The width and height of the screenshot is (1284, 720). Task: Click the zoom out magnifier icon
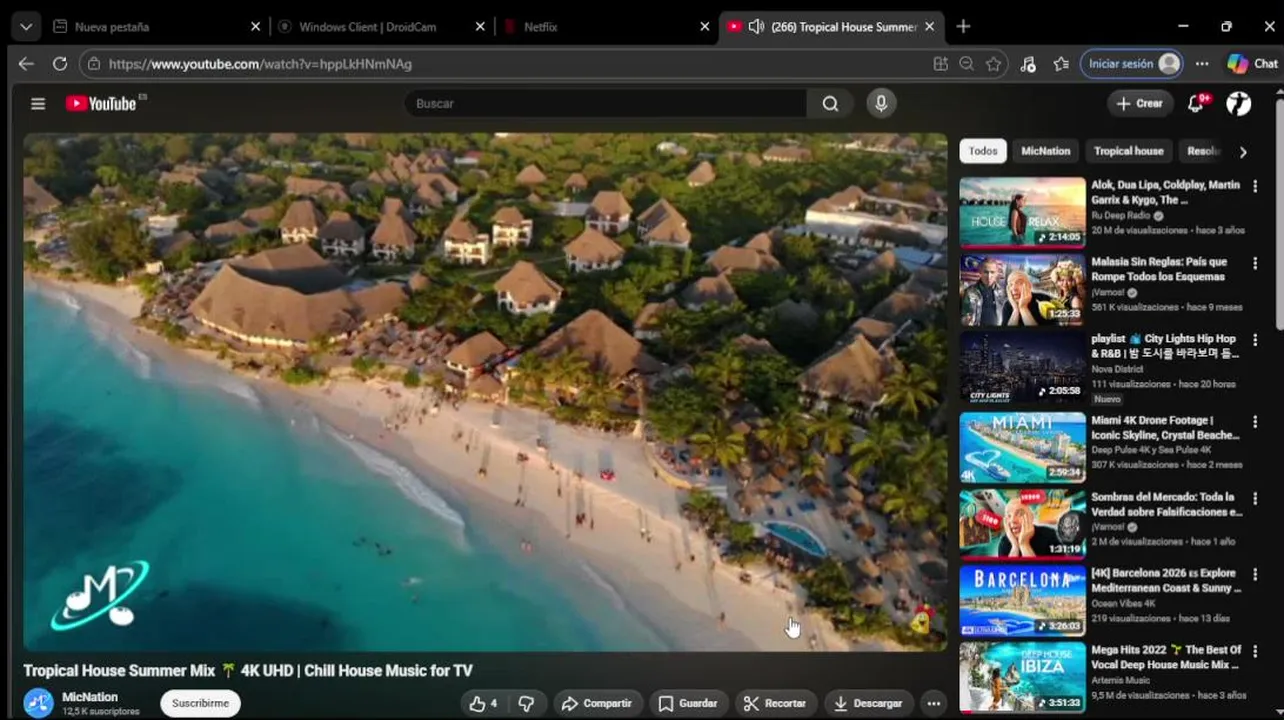pyautogui.click(x=966, y=64)
